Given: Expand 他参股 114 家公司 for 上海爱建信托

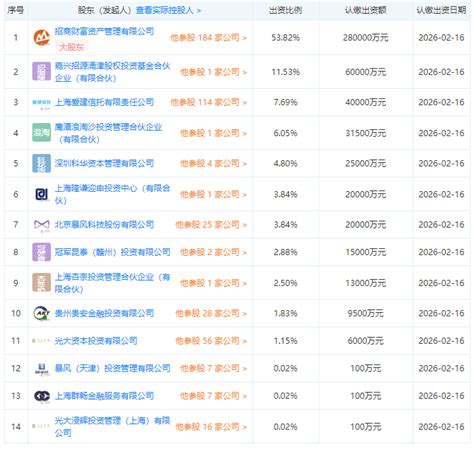Looking at the screenshot, I should [209, 102].
